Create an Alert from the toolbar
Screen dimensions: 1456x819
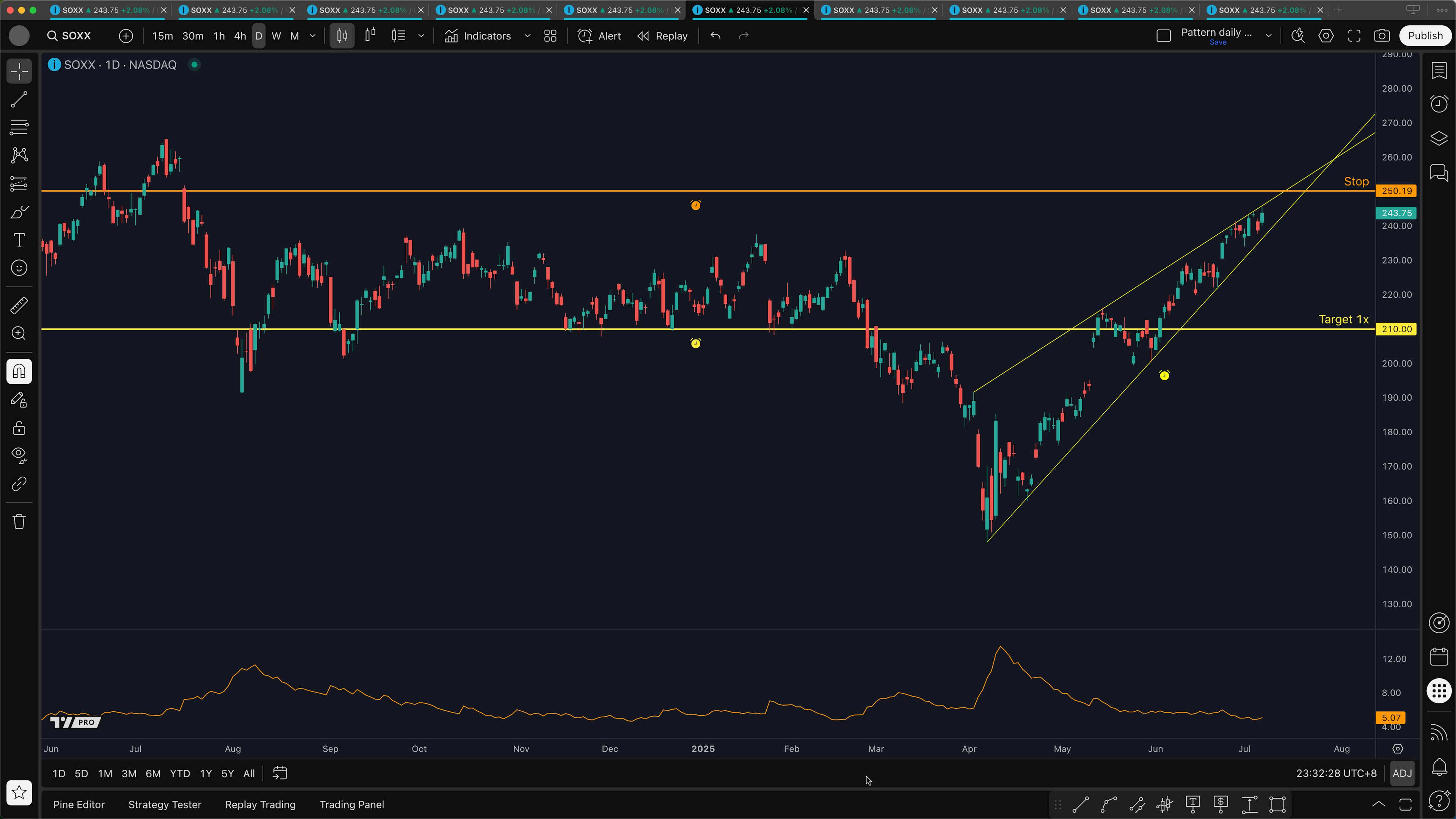pyautogui.click(x=599, y=36)
